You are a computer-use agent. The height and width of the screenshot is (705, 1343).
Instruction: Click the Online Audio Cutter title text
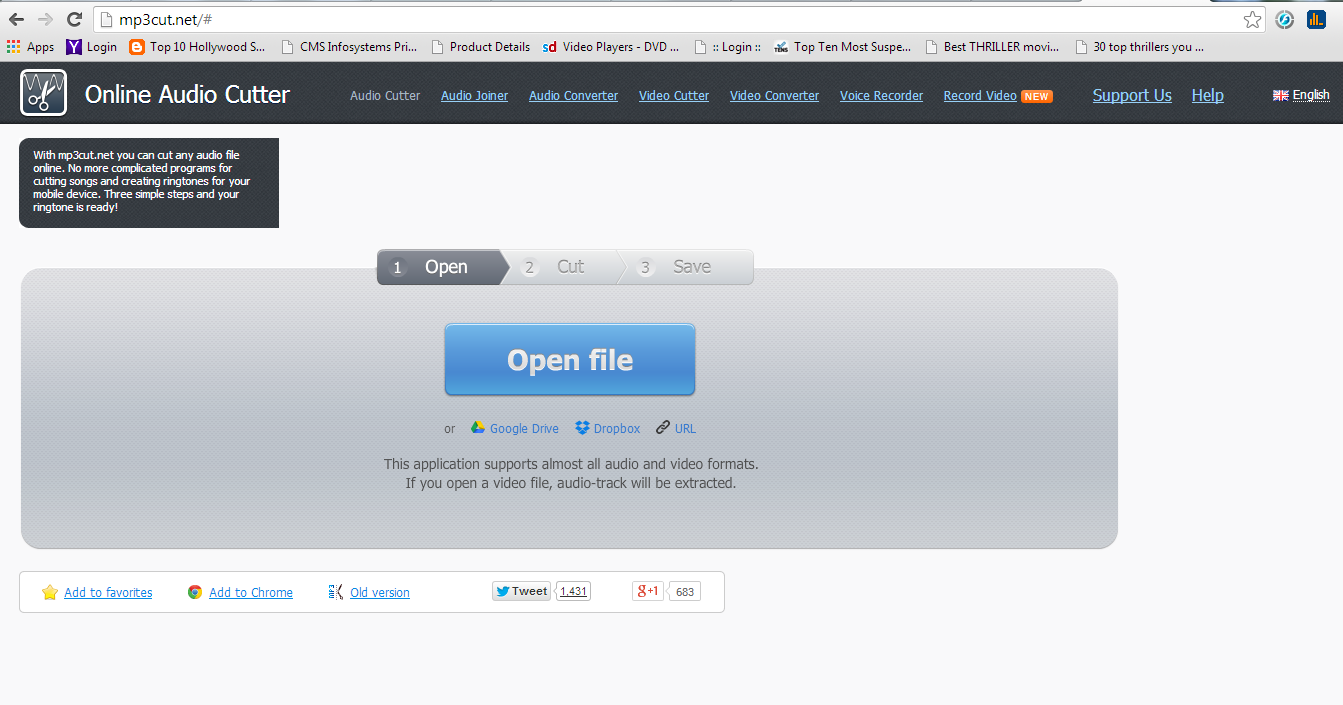point(187,95)
